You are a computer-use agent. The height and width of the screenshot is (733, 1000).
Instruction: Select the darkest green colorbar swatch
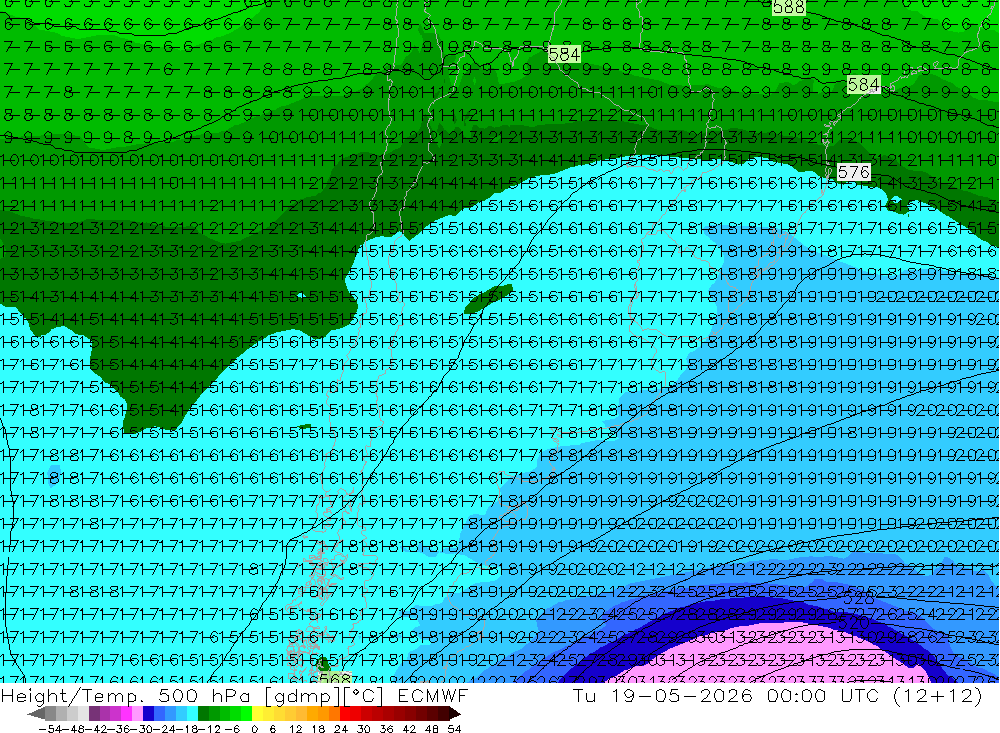[x=203, y=714]
